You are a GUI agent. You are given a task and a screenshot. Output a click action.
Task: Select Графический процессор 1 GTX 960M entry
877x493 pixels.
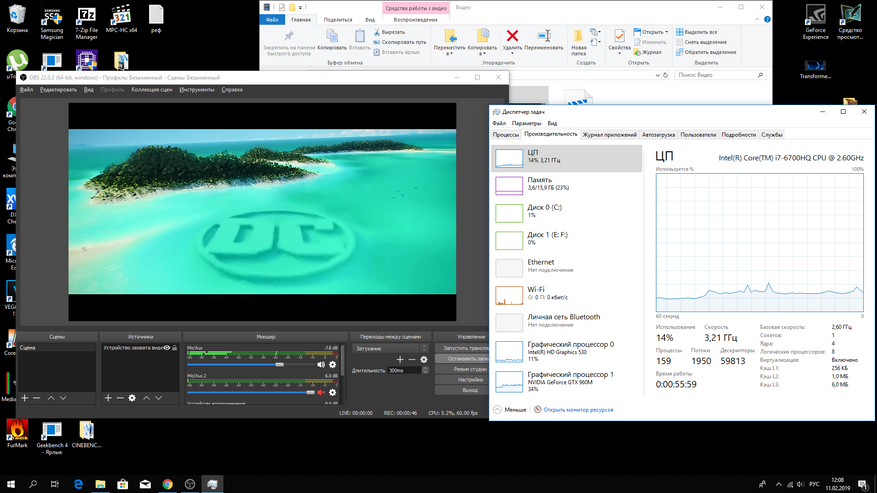click(x=567, y=382)
